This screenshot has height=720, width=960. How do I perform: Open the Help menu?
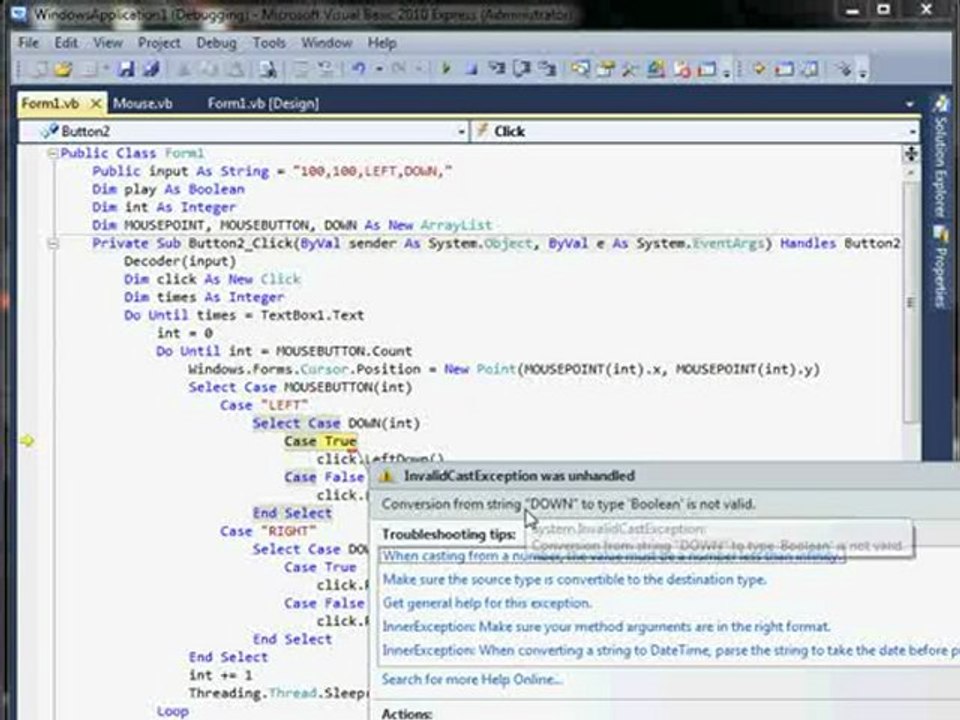click(x=382, y=43)
